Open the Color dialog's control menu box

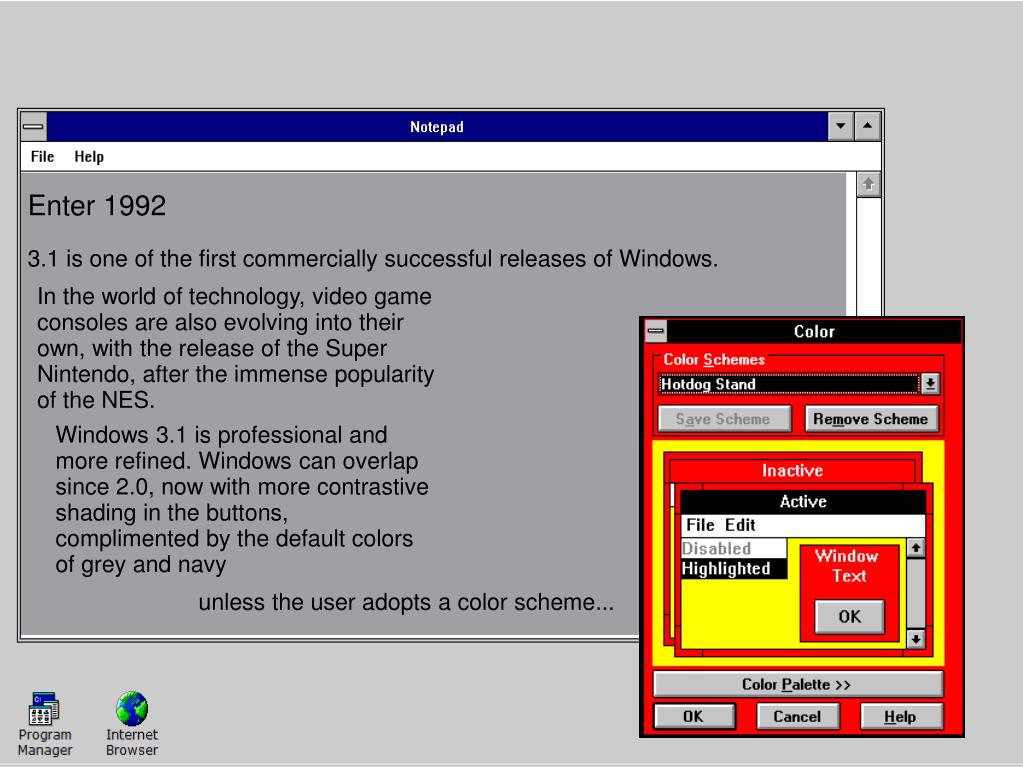(656, 331)
